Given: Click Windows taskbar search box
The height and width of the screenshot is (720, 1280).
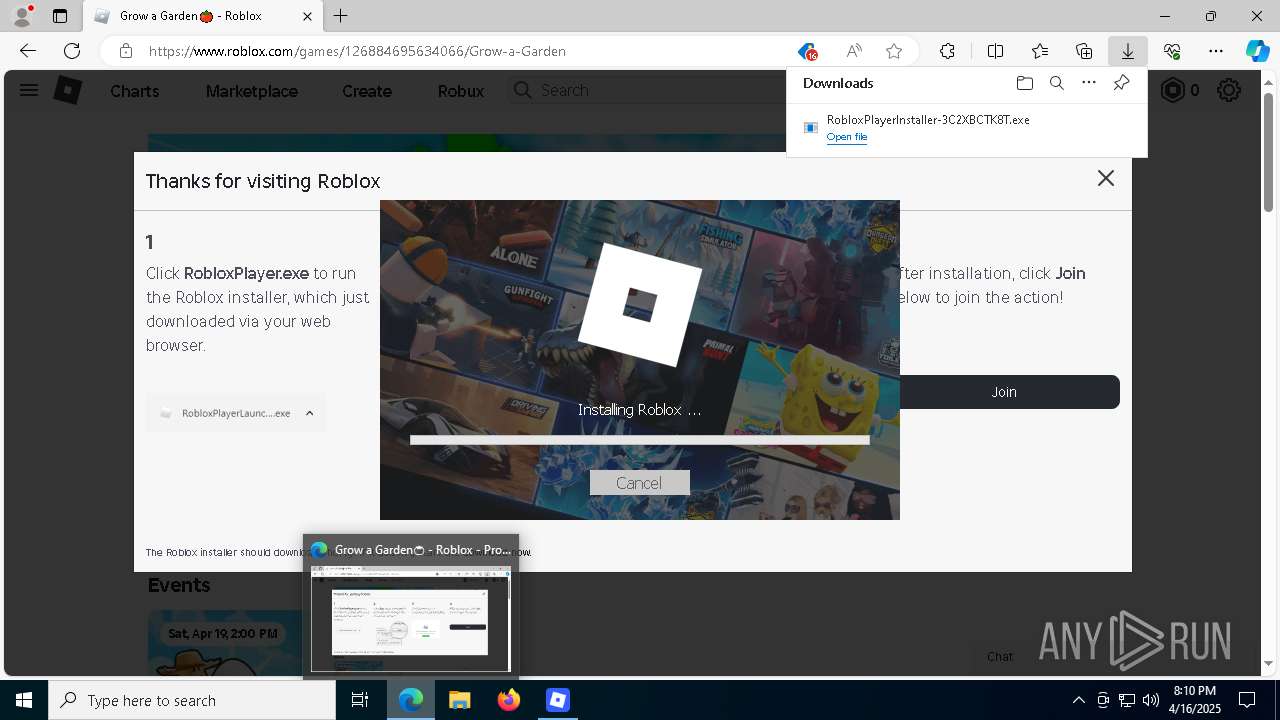Looking at the screenshot, I should click(x=192, y=700).
